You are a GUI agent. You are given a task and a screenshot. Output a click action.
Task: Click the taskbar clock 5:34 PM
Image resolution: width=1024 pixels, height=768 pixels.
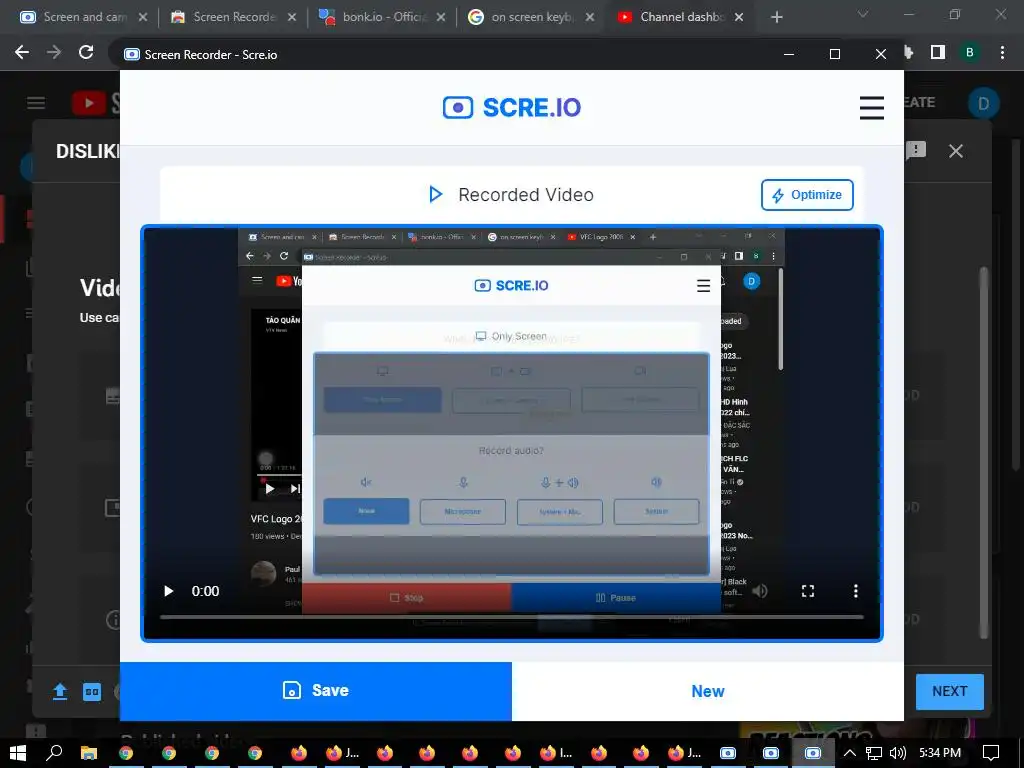point(940,753)
